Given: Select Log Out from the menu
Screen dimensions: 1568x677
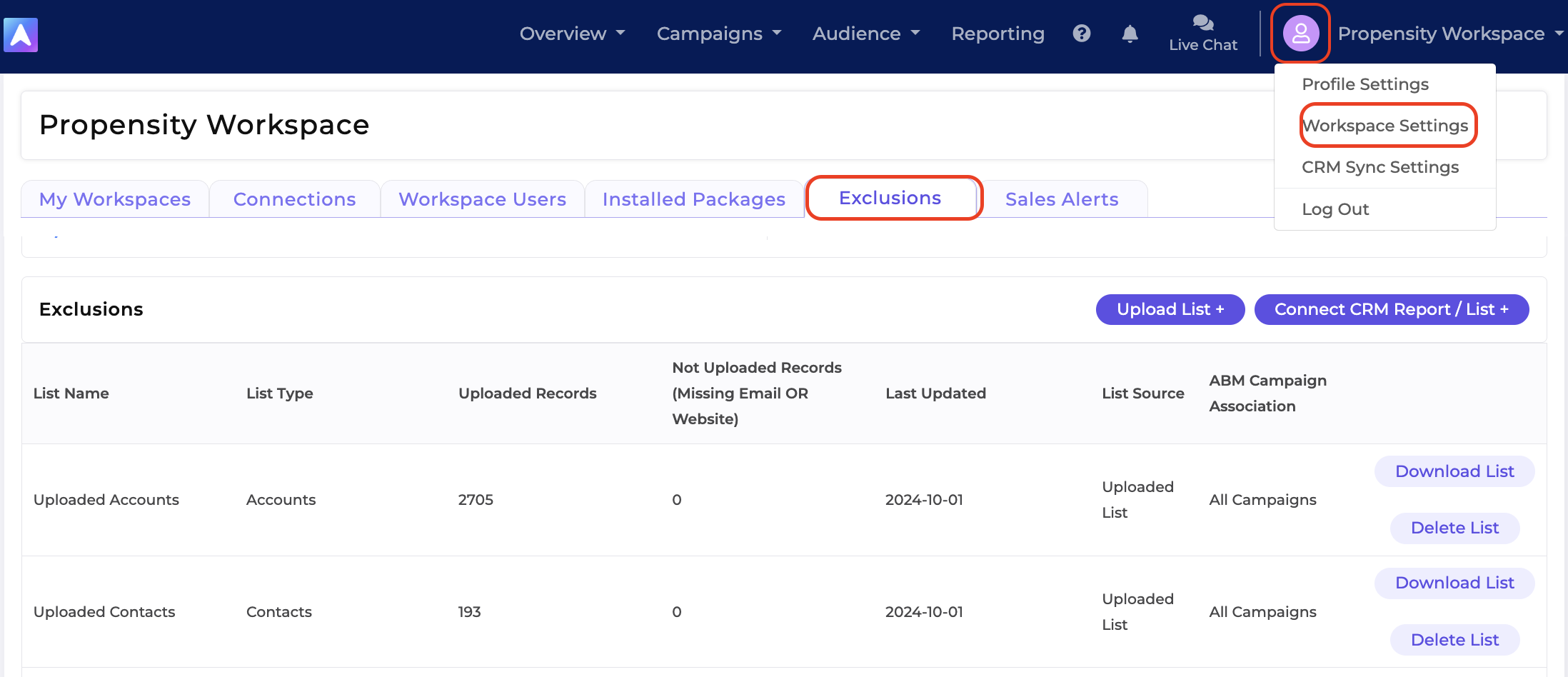Looking at the screenshot, I should click(x=1335, y=209).
